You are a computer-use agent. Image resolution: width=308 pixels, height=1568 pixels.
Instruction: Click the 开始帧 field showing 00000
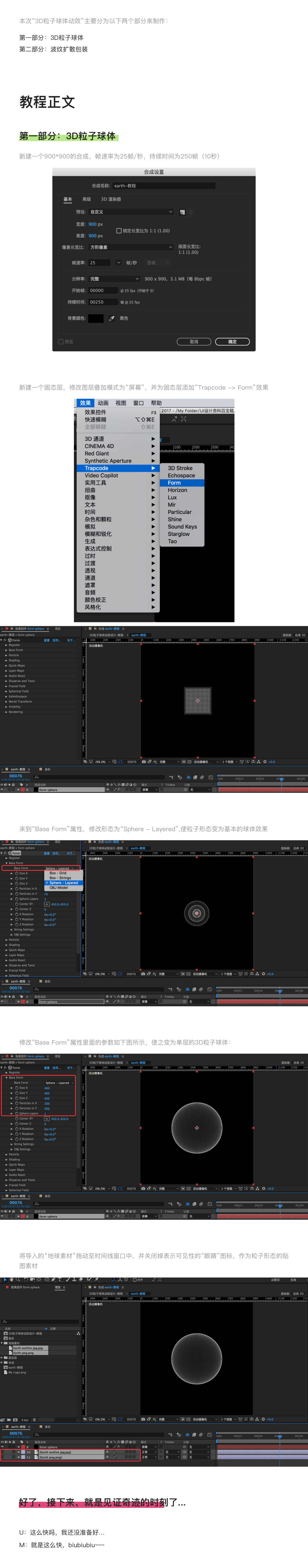(x=103, y=290)
